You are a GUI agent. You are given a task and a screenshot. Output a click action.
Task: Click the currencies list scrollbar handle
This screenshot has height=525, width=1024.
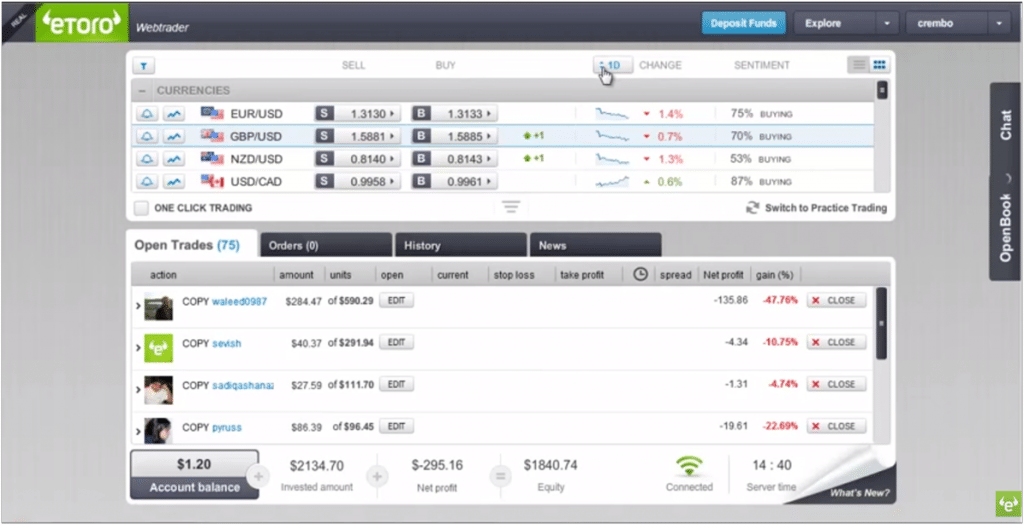[882, 89]
